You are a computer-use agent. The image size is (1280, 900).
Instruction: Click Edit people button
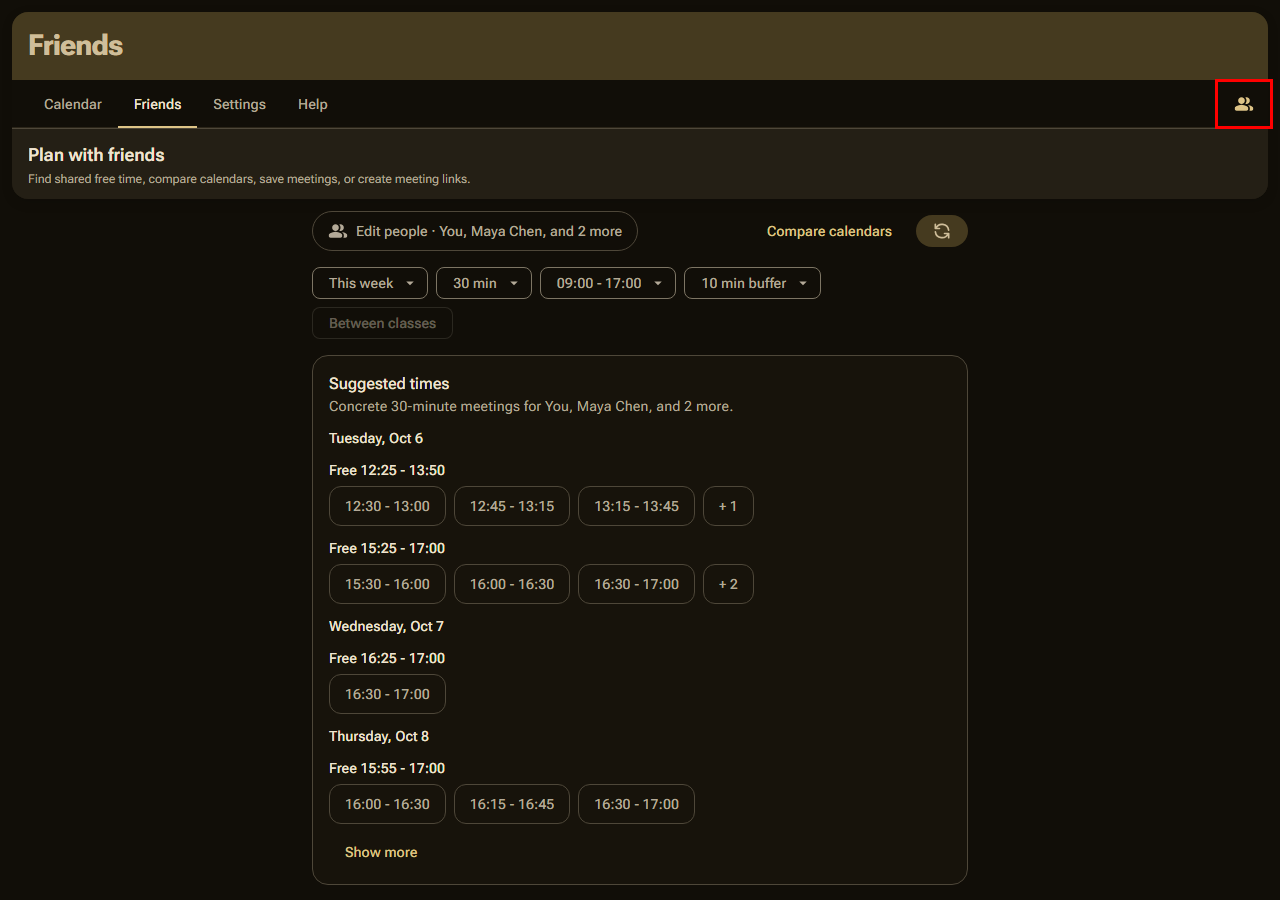(475, 231)
